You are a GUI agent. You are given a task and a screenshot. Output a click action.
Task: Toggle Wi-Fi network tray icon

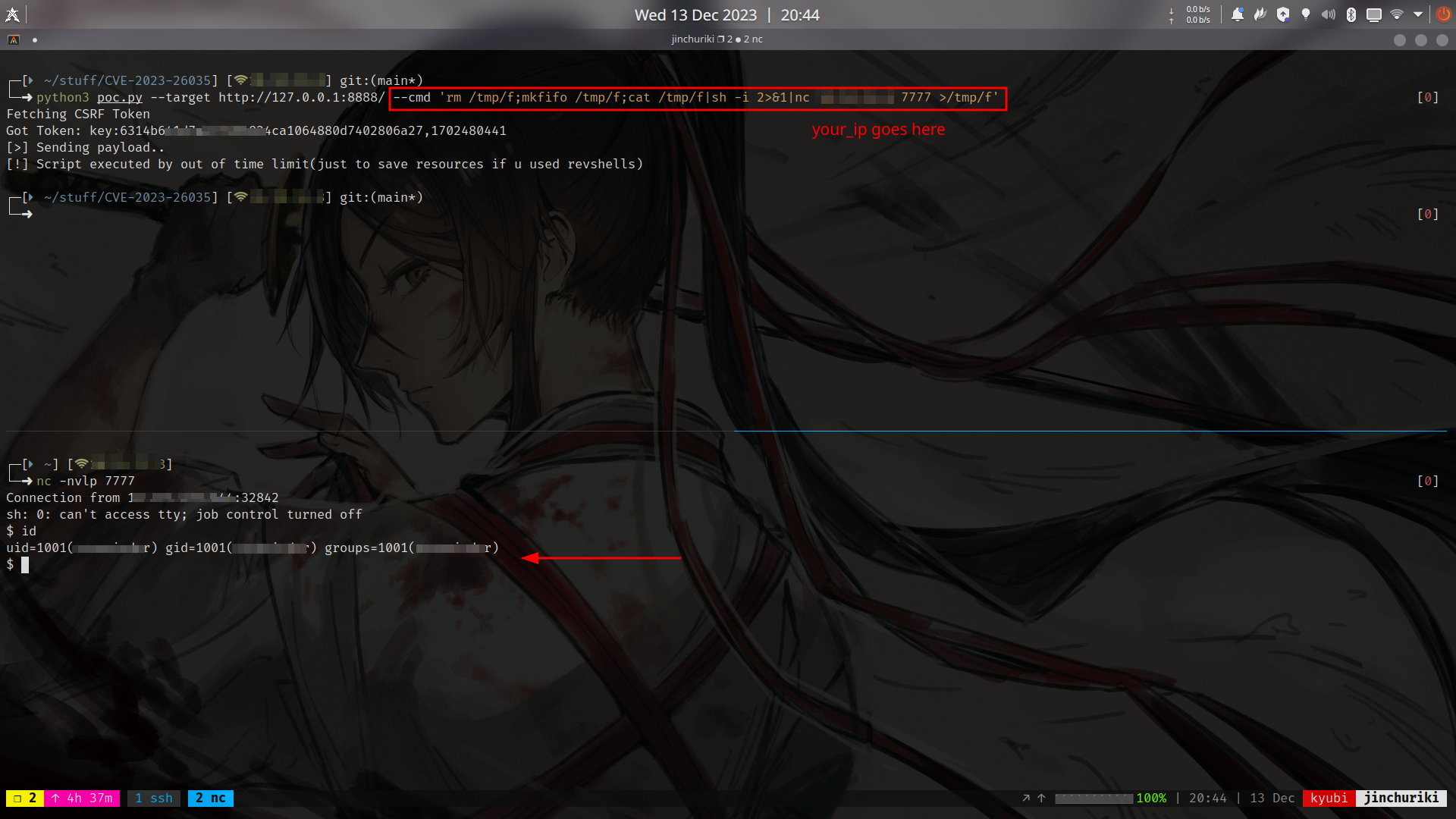(1397, 14)
